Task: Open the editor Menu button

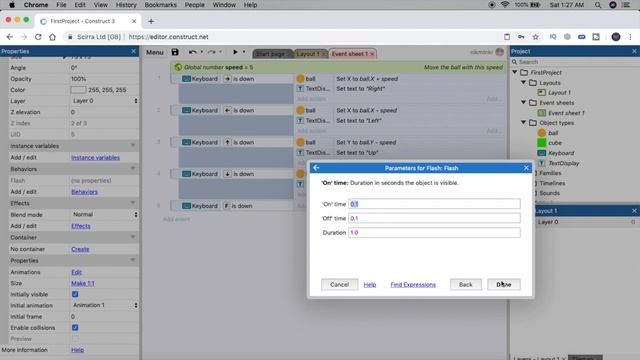Action: click(155, 52)
